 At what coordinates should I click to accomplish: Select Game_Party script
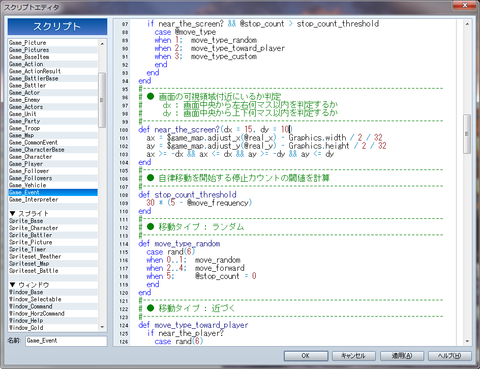click(53, 121)
